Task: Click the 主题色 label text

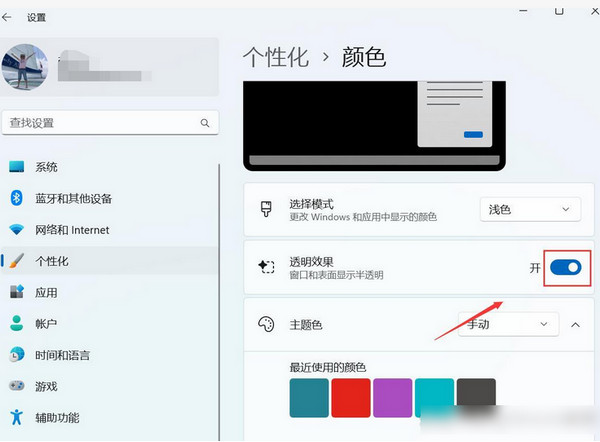Action: [306, 325]
